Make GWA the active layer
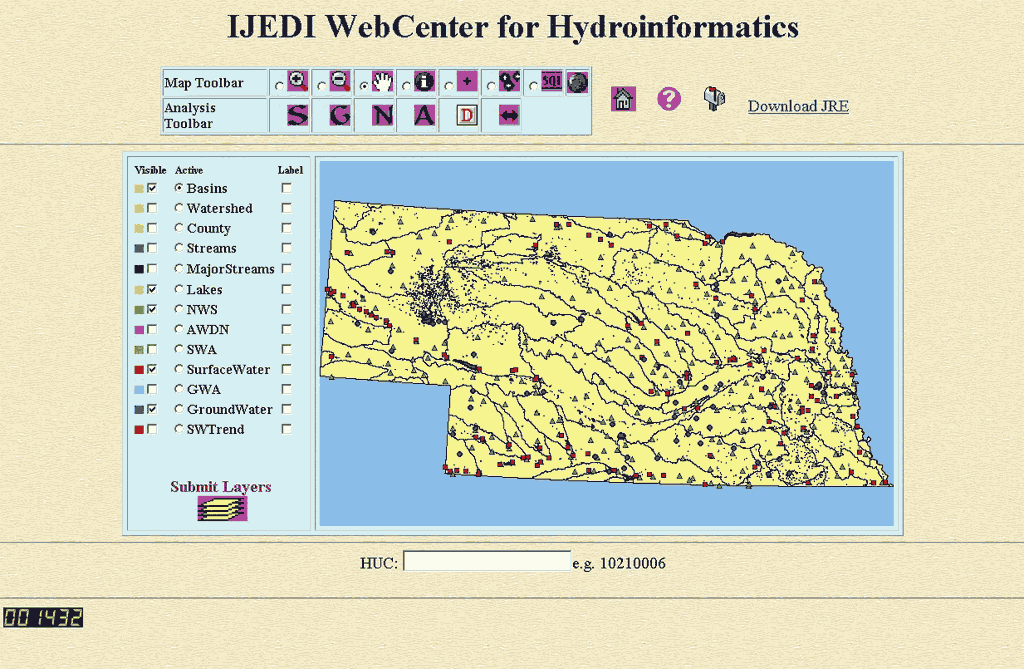 point(179,389)
